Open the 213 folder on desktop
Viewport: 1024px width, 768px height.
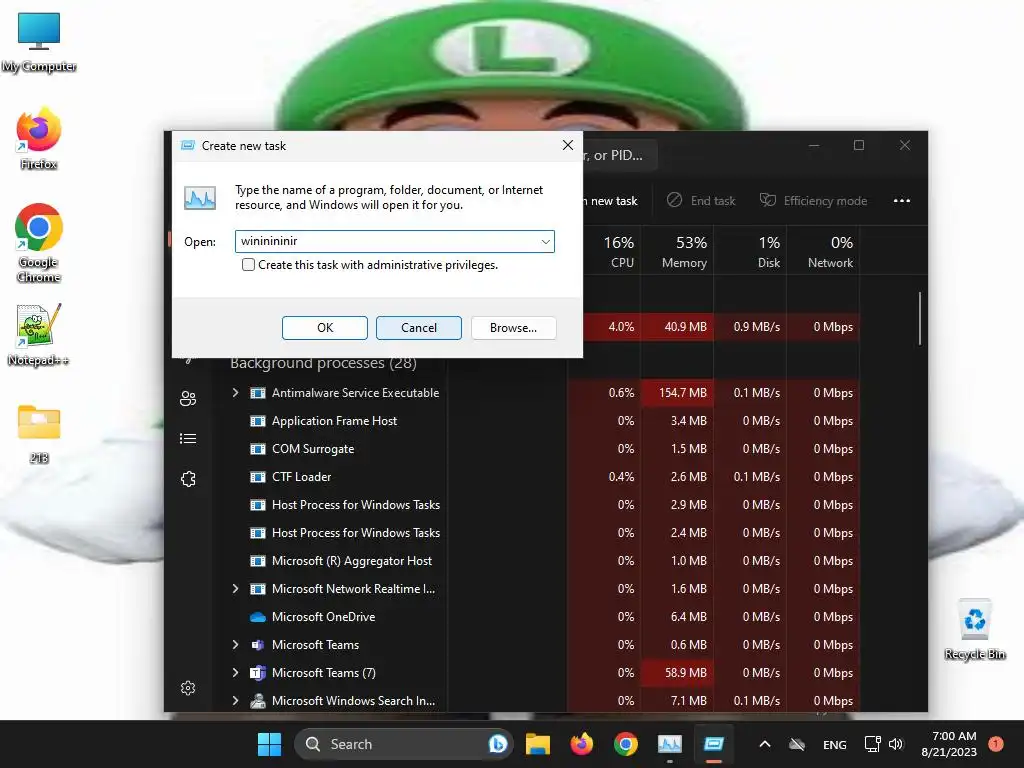point(39,433)
